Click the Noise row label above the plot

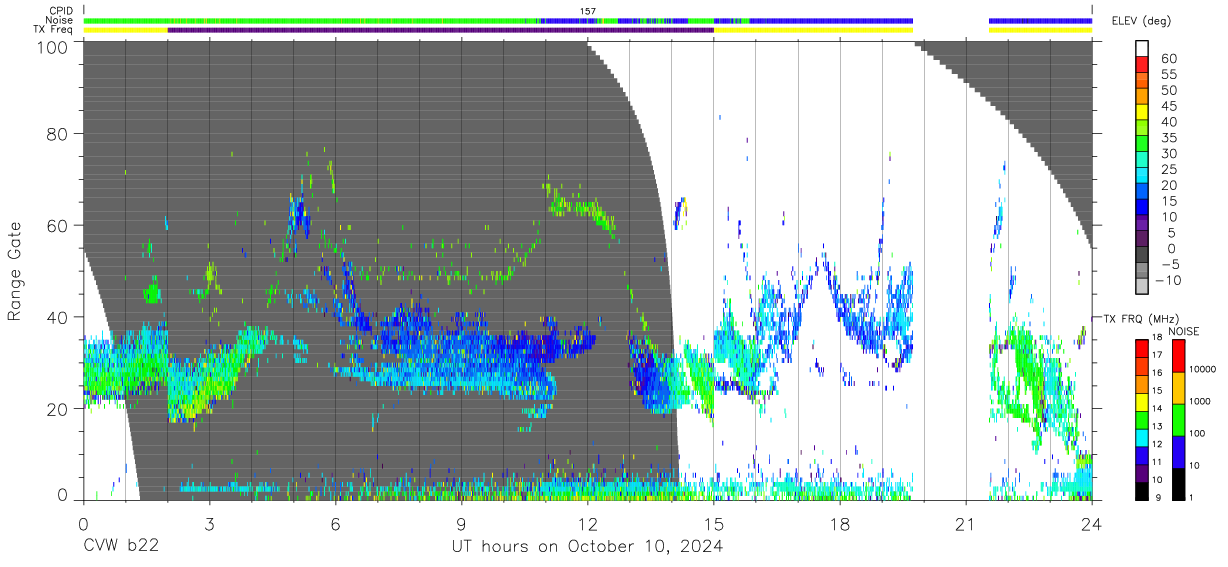coord(58,20)
